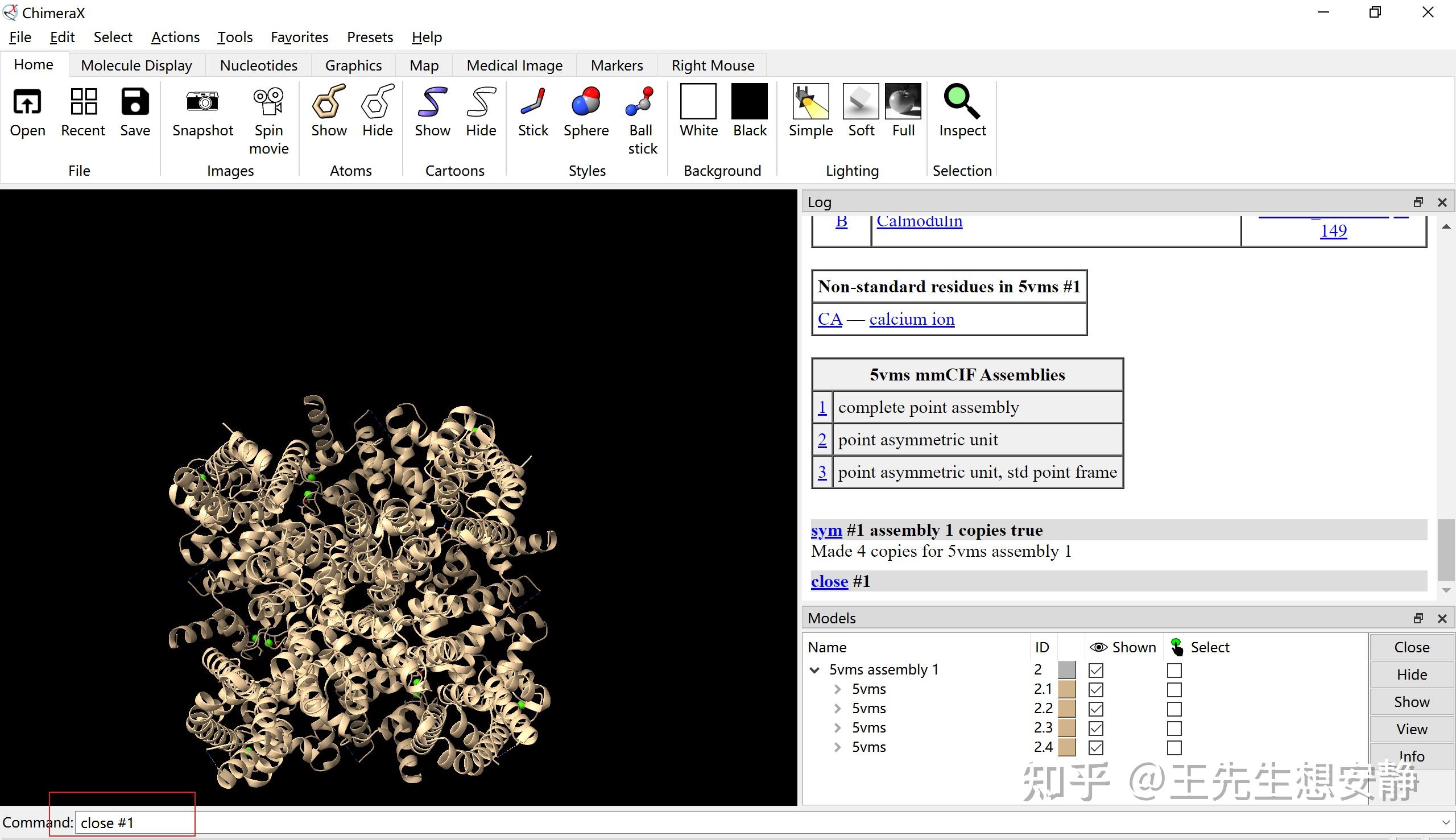Collapse the 5vms assembly 1 tree
The height and width of the screenshot is (840, 1456).
click(814, 671)
